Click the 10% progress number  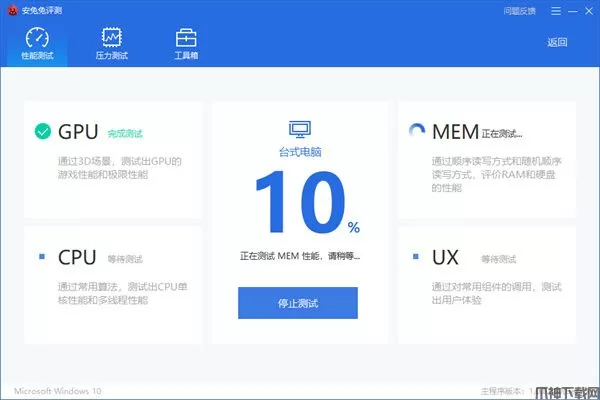point(308,202)
